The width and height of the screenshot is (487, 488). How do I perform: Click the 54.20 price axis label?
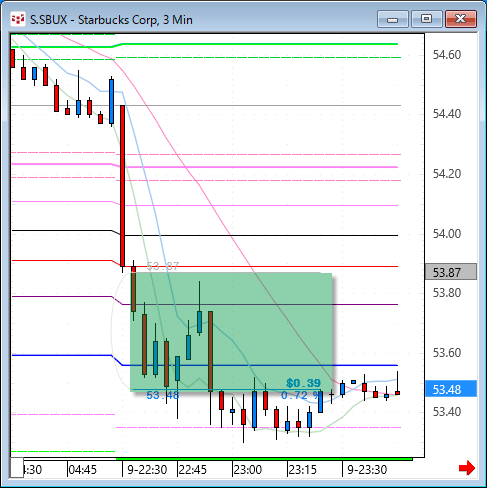click(447, 174)
